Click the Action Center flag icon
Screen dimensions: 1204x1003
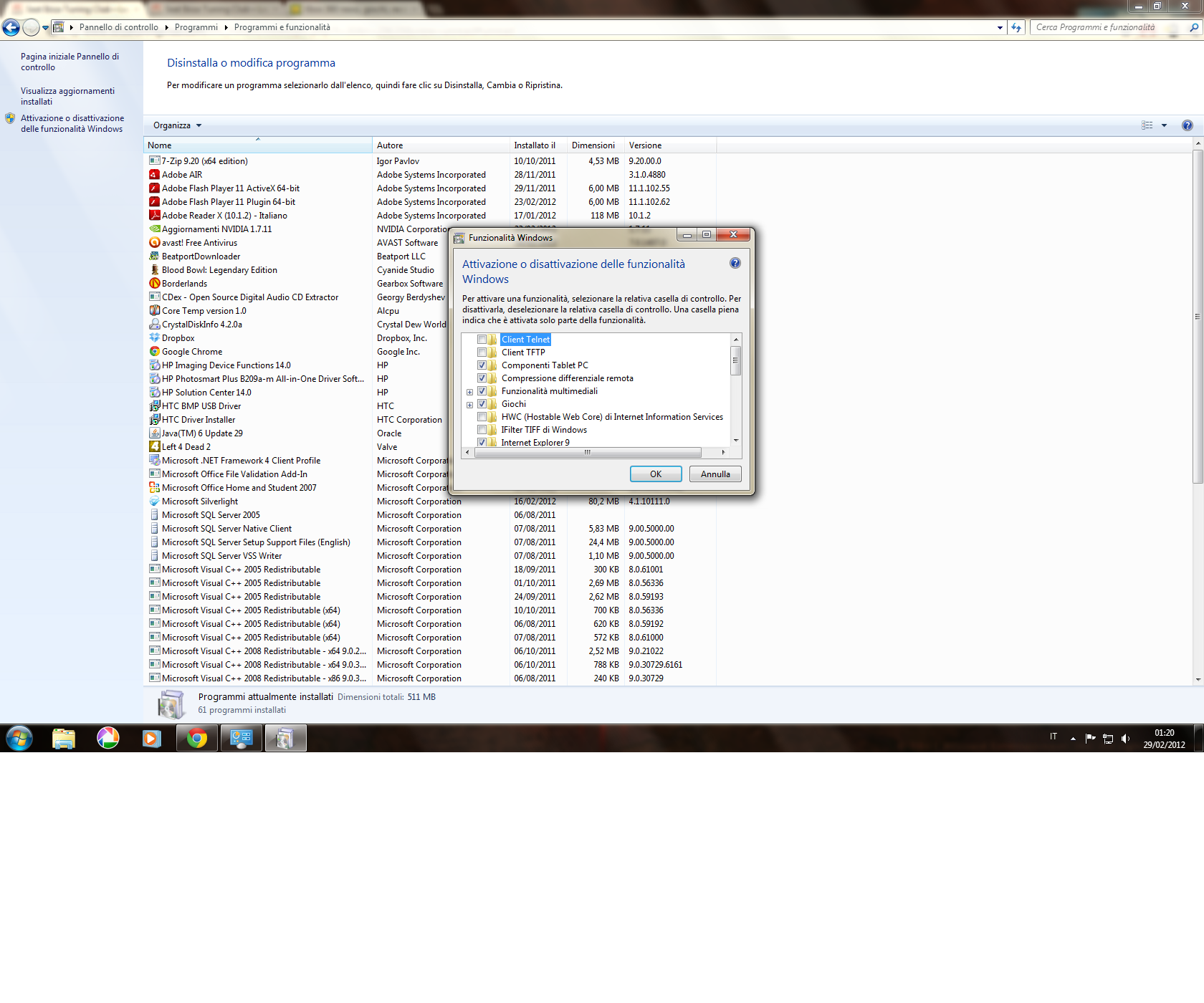point(1090,739)
